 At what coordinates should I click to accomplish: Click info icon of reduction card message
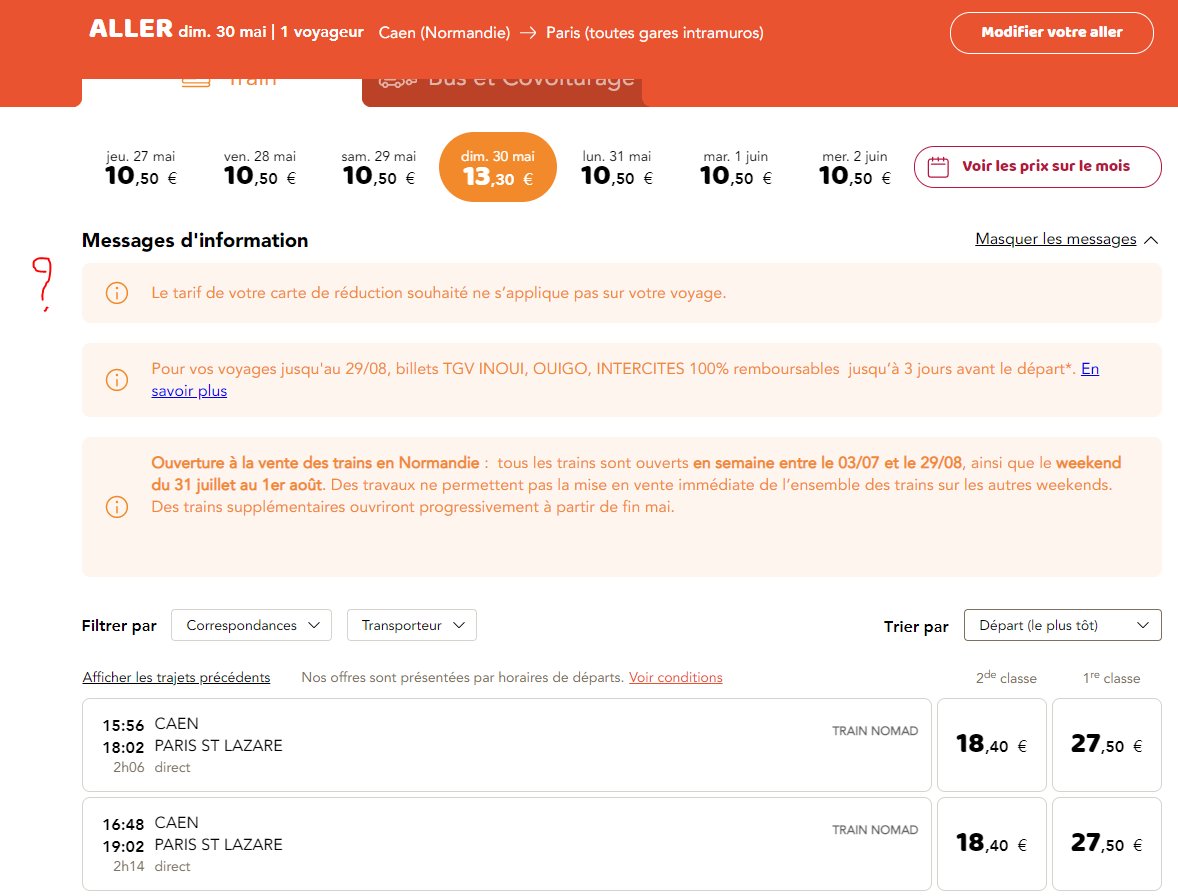click(x=116, y=293)
